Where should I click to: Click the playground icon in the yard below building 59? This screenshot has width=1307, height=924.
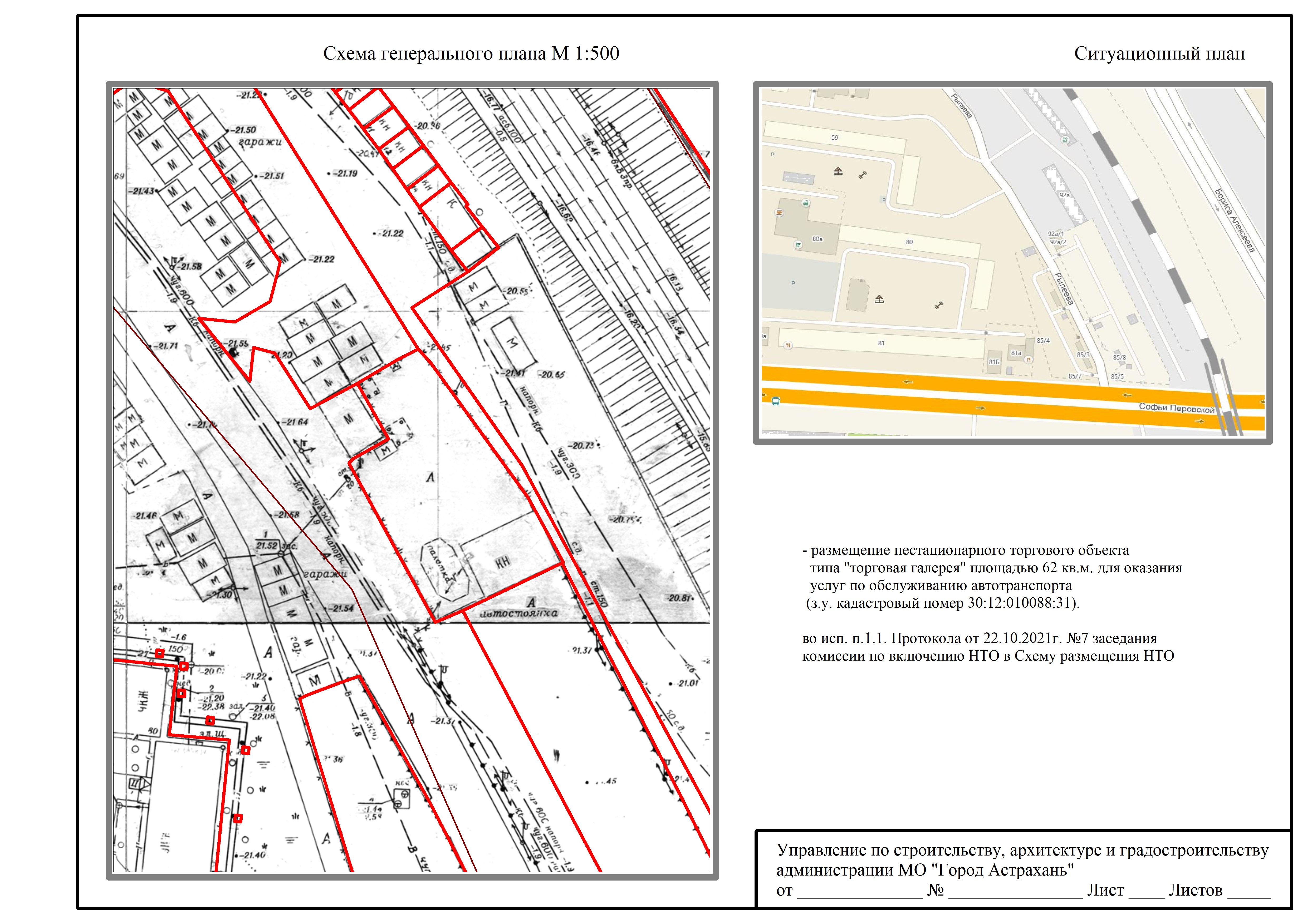[x=838, y=171]
